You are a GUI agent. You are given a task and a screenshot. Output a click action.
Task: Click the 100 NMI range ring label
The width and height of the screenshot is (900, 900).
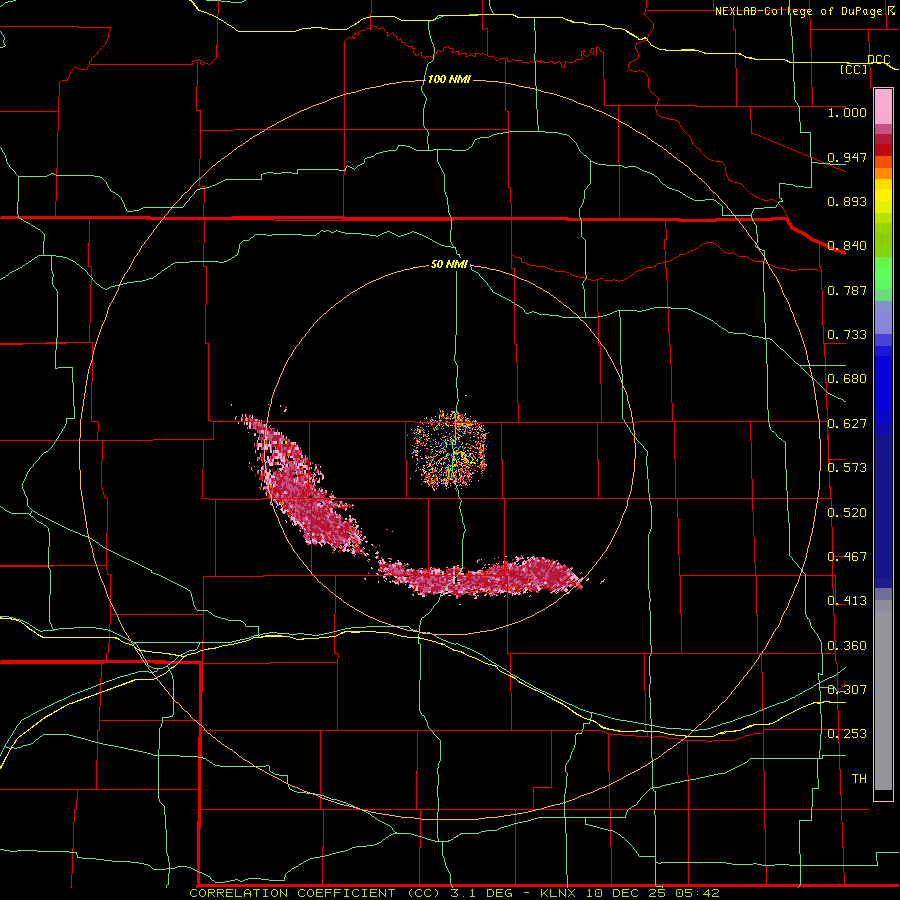[449, 79]
